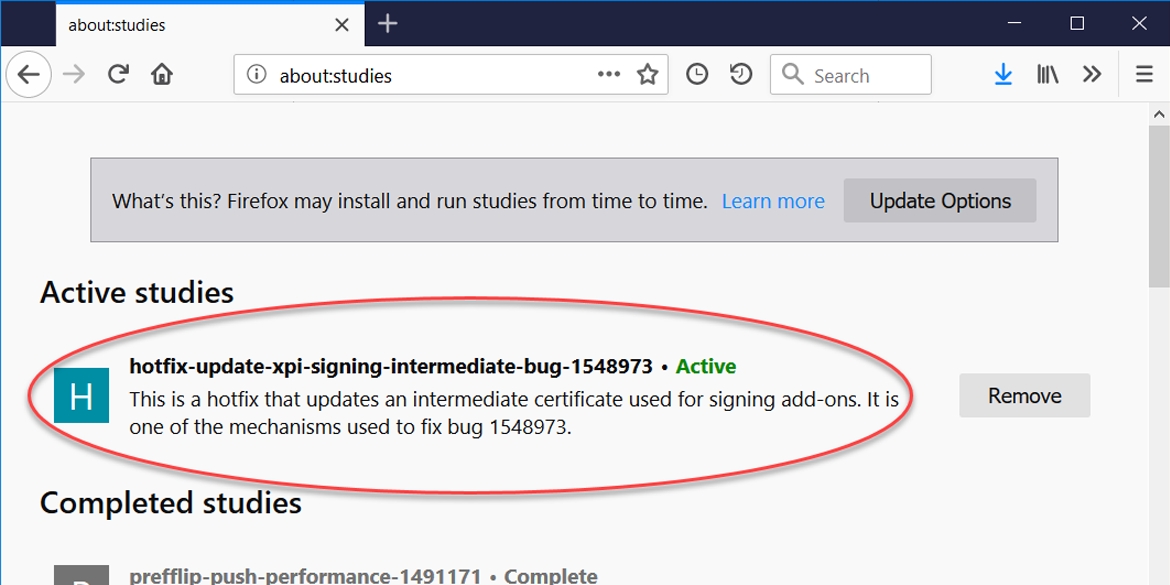The image size is (1170, 585).
Task: Maximize the Firefox window
Action: pos(1077,24)
